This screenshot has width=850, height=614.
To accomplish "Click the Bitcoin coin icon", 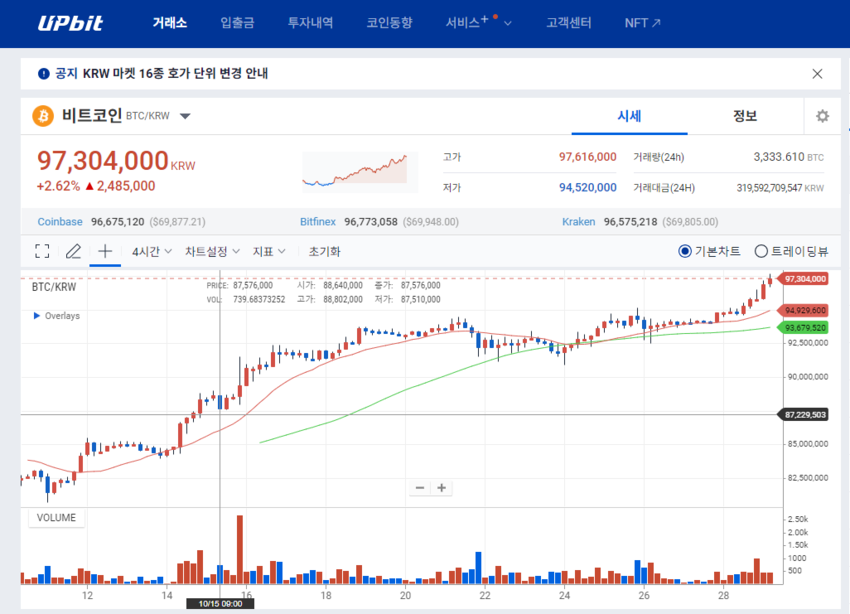I will [x=43, y=116].
